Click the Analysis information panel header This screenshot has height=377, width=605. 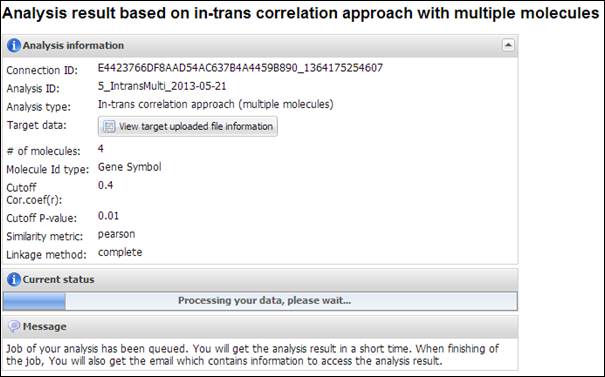pyautogui.click(x=260, y=46)
